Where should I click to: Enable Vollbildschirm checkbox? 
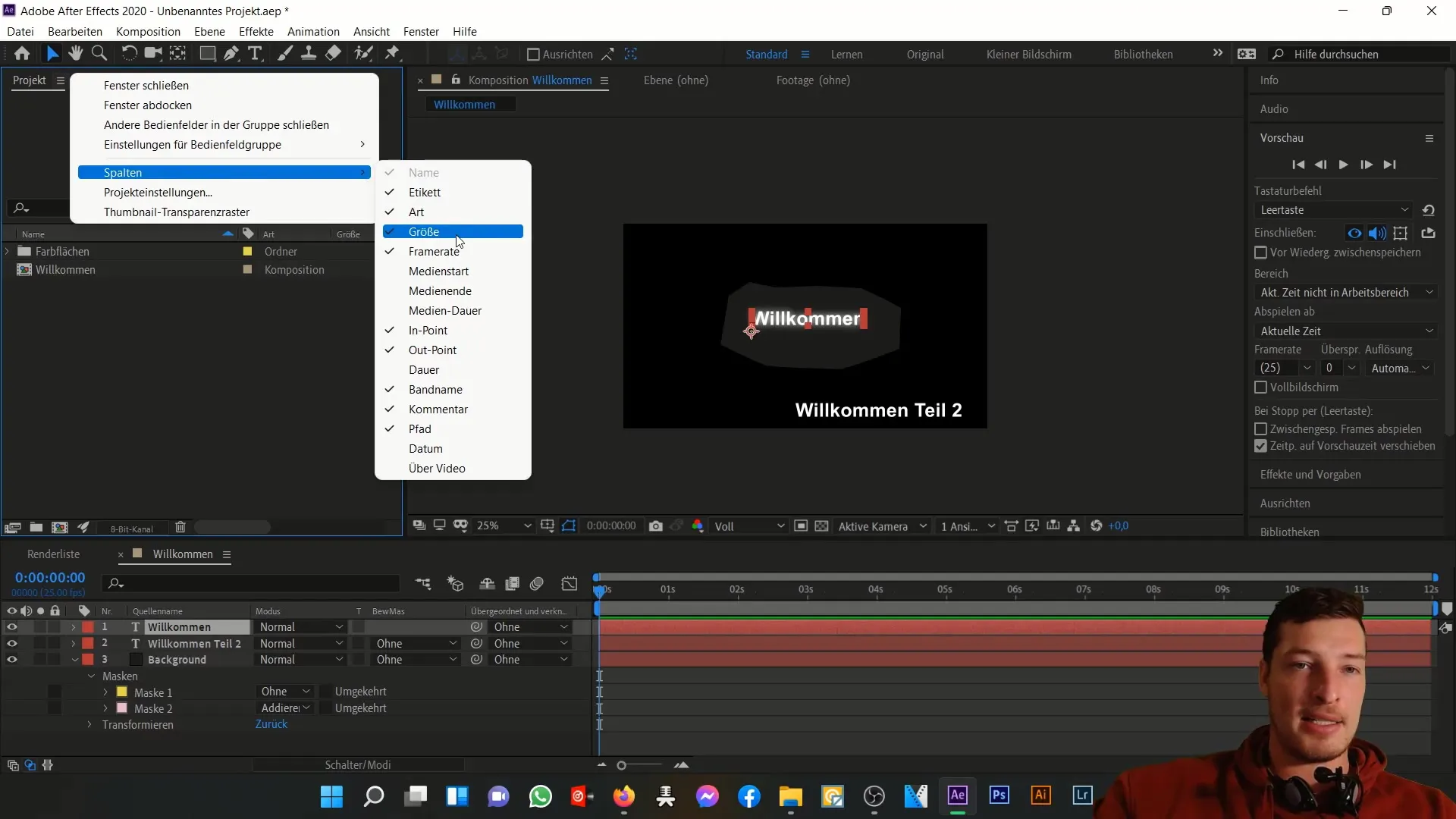point(1261,388)
